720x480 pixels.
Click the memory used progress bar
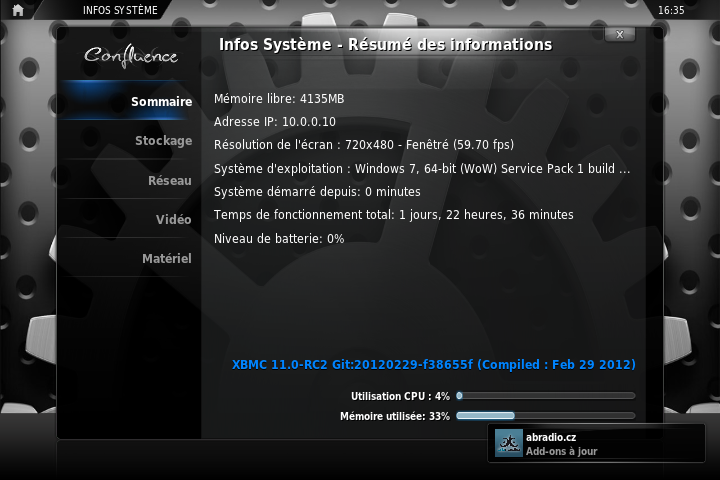[546, 416]
